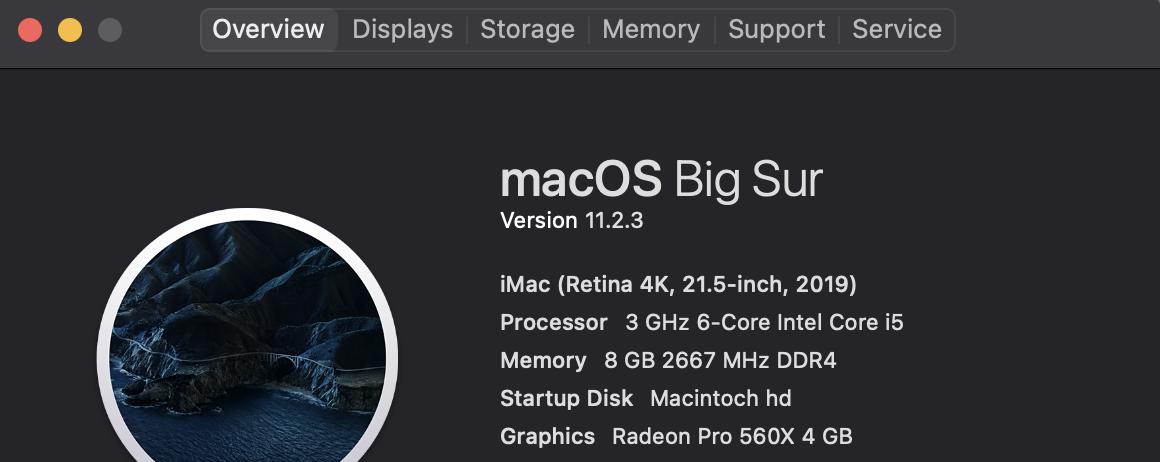Click the Graphics label
Screen dimensions: 1160x462
tap(547, 437)
